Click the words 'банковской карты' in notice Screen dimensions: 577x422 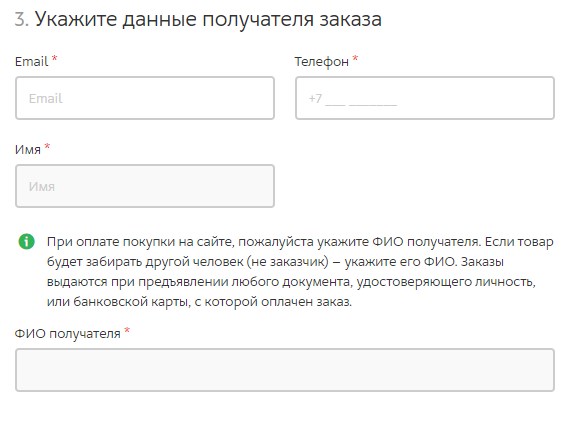pyautogui.click(x=131, y=302)
